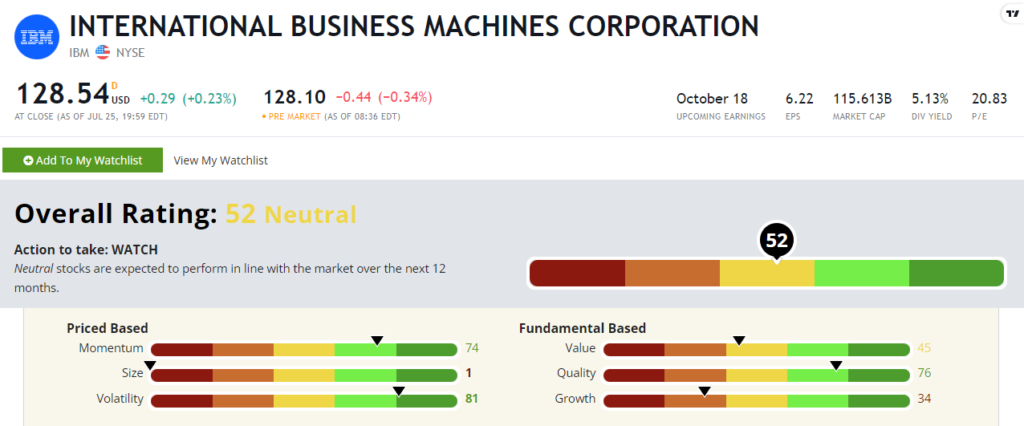The height and width of the screenshot is (426, 1024).
Task: Click the Quality label
Action: pos(576,374)
